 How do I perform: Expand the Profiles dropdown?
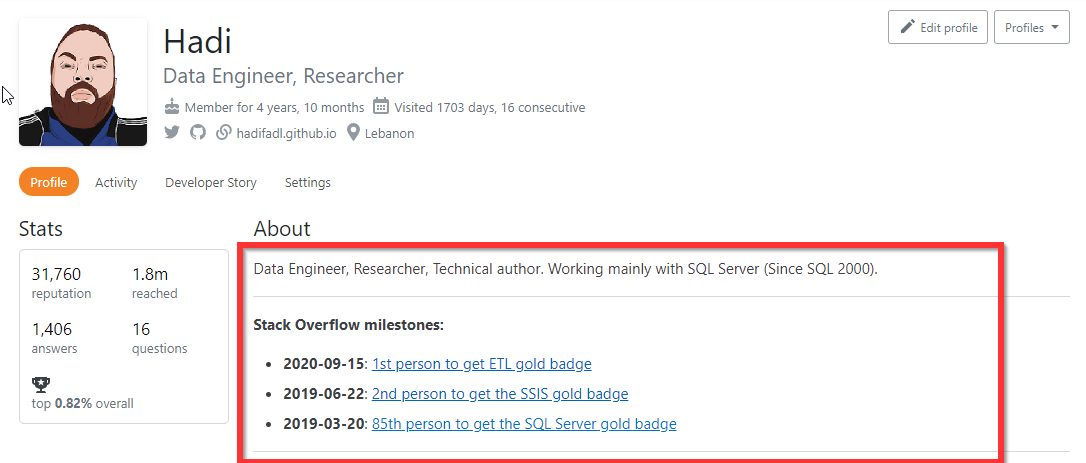[1032, 27]
